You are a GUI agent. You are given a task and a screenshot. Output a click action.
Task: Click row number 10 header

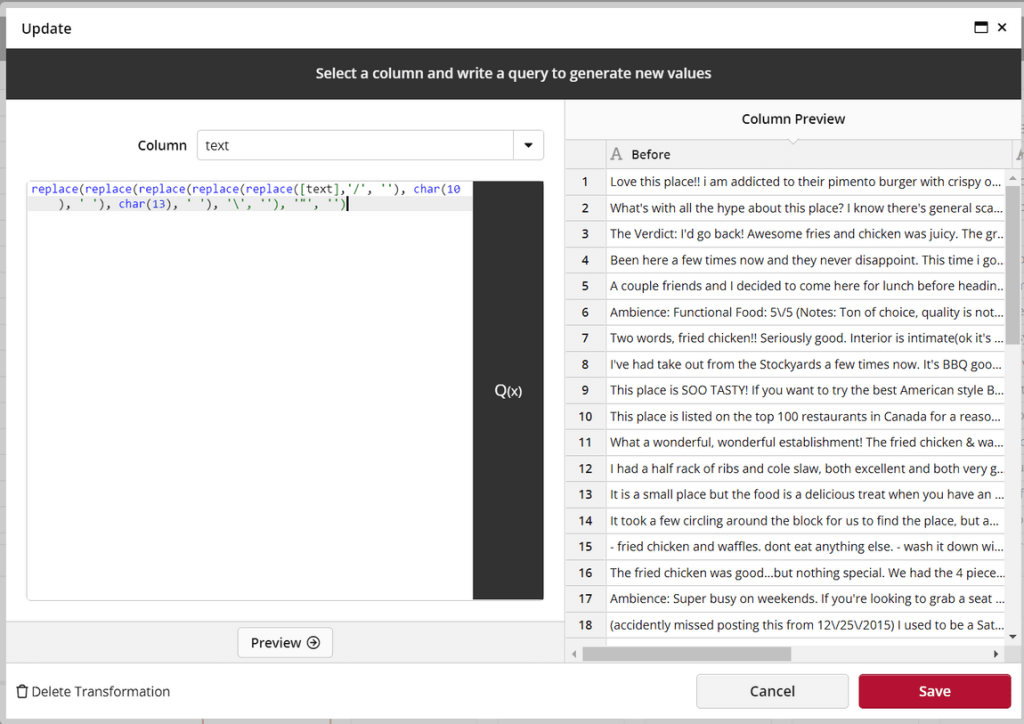point(585,416)
